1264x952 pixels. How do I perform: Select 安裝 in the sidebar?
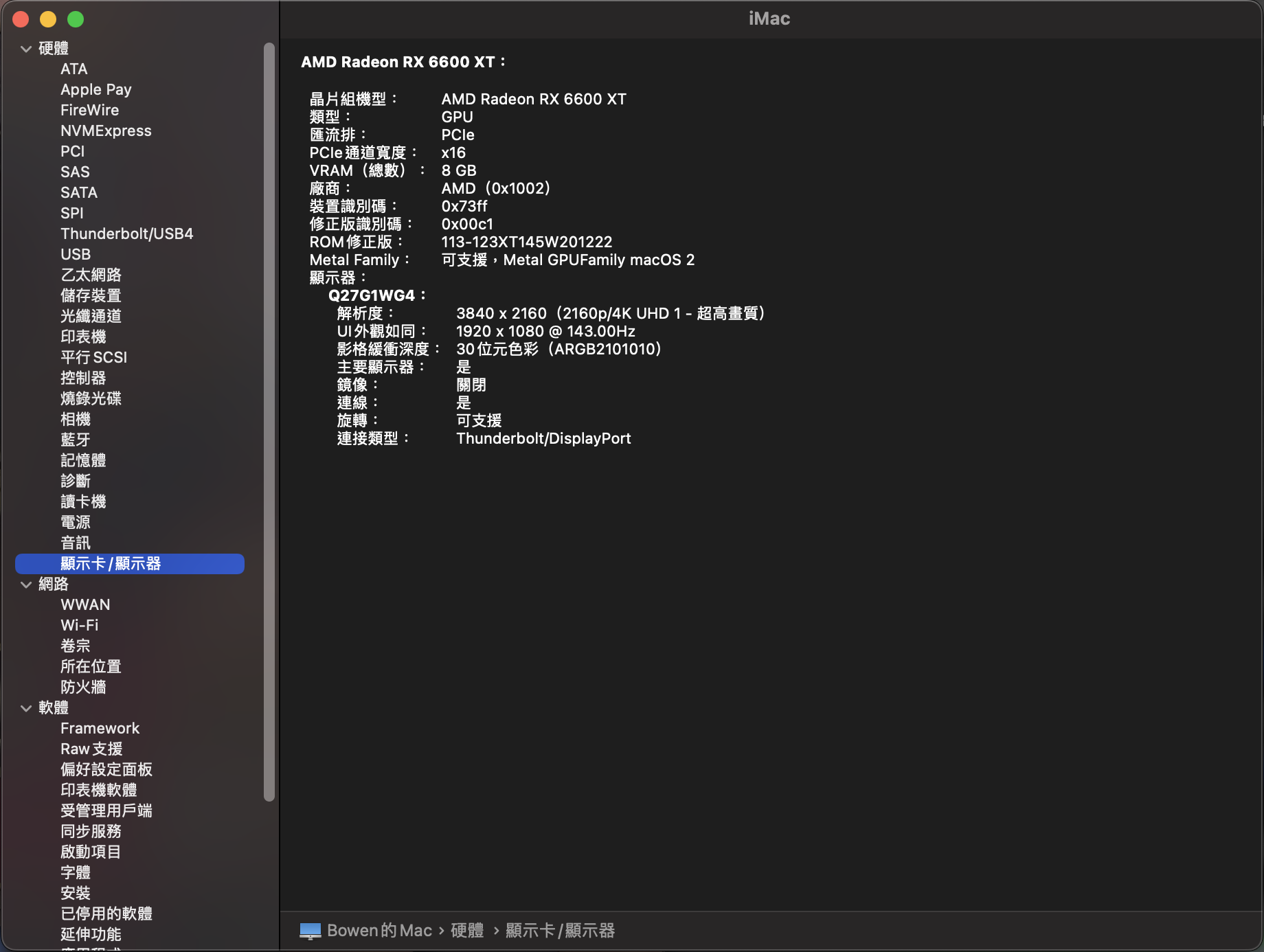[76, 894]
